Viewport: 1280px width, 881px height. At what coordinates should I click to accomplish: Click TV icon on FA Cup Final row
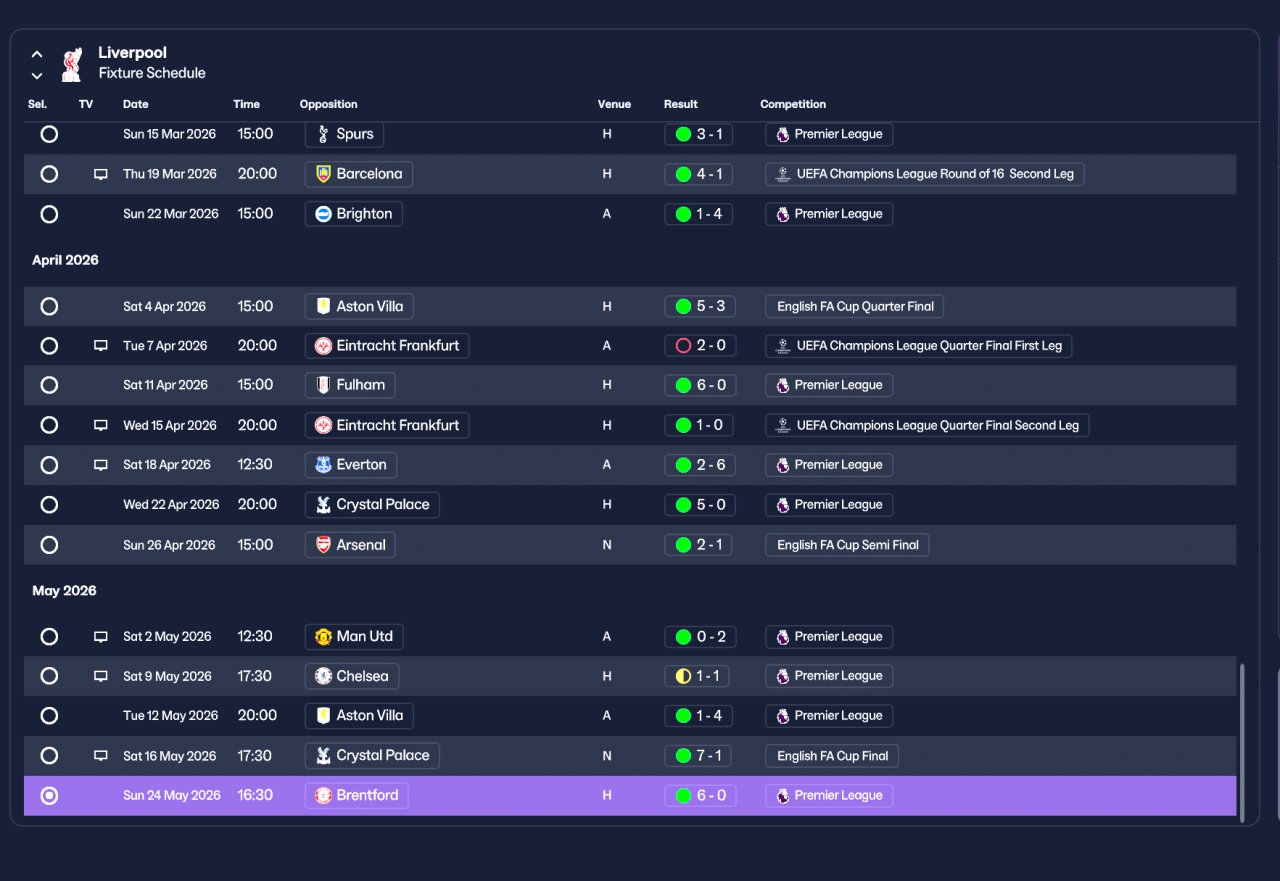(x=101, y=756)
